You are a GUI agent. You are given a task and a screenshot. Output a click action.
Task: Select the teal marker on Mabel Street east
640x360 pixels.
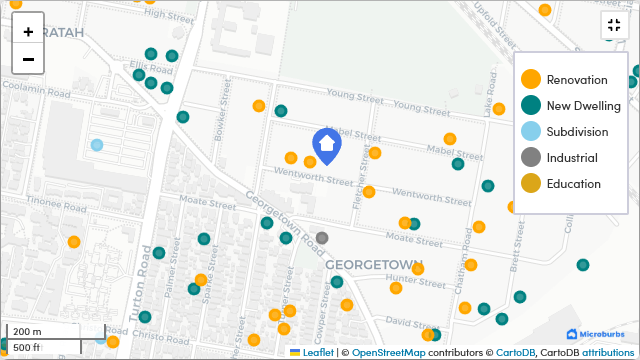[458, 164]
